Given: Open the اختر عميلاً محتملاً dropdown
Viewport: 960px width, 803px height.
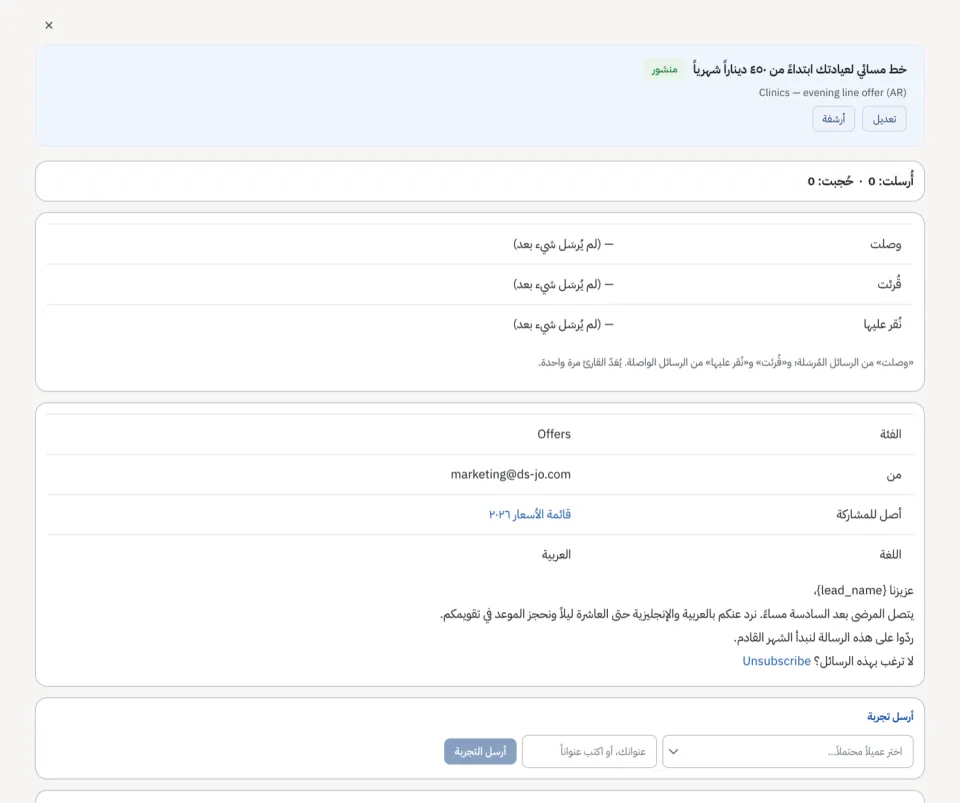Looking at the screenshot, I should click(788, 752).
